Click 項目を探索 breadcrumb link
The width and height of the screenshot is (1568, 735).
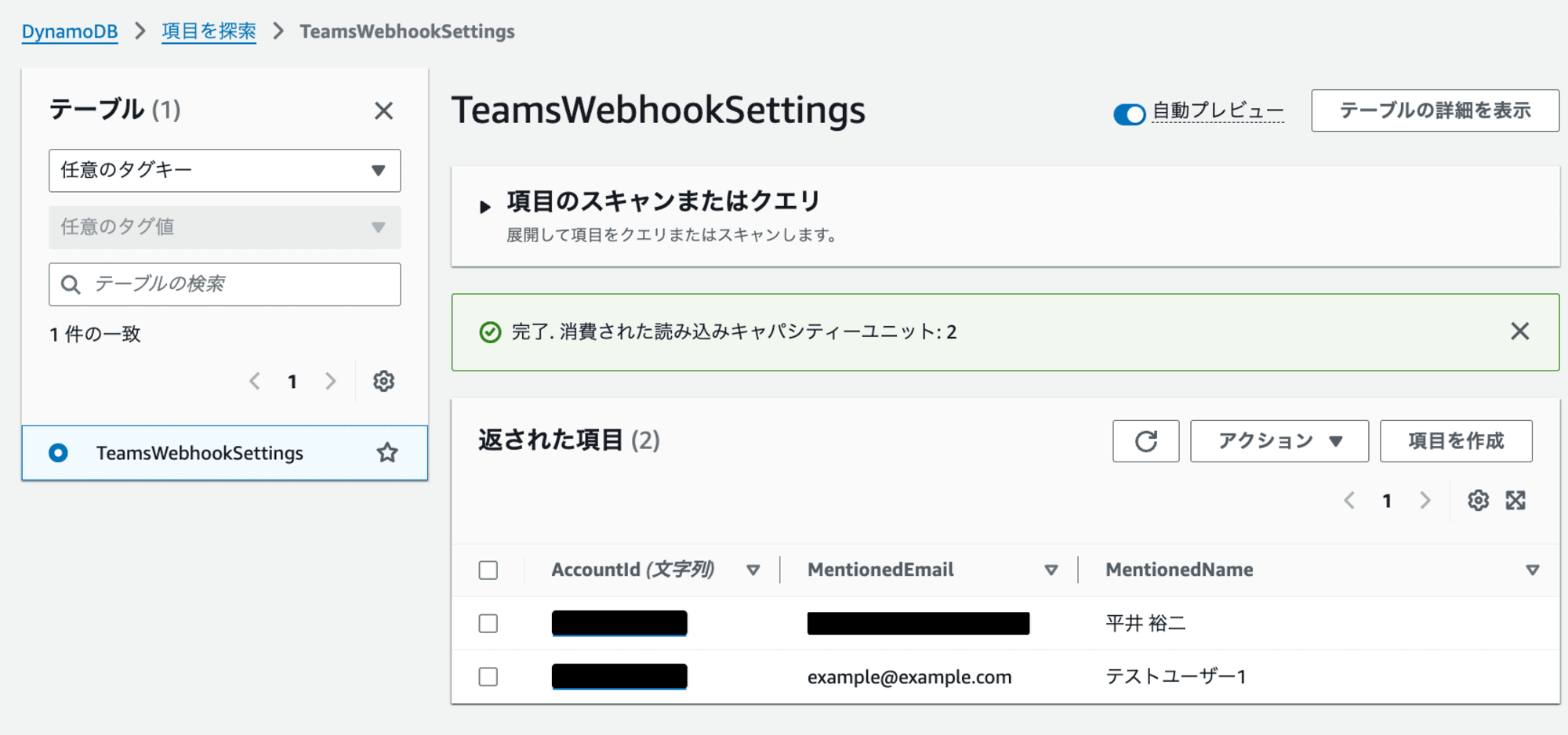tap(209, 31)
